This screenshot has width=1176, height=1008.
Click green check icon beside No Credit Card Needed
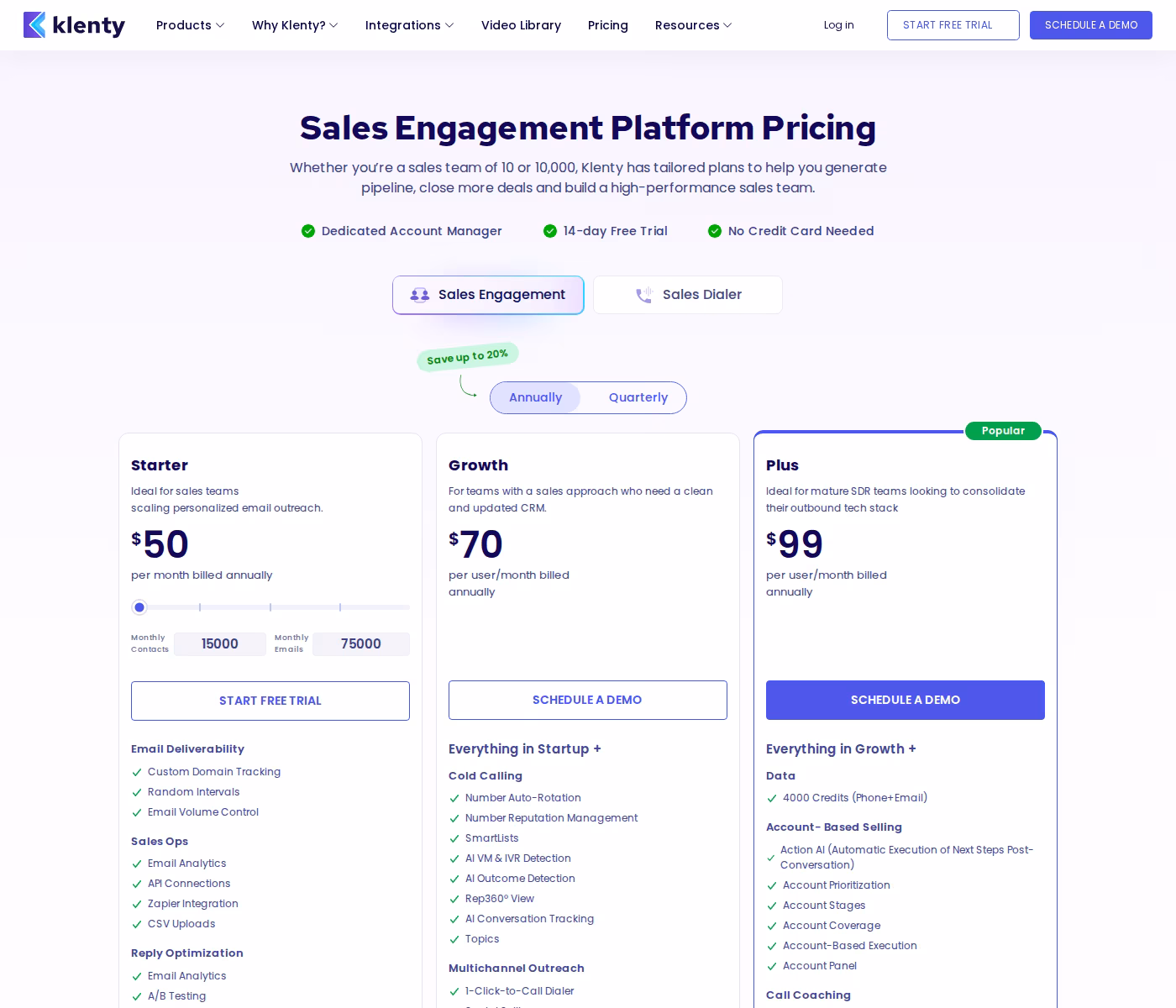coord(715,231)
